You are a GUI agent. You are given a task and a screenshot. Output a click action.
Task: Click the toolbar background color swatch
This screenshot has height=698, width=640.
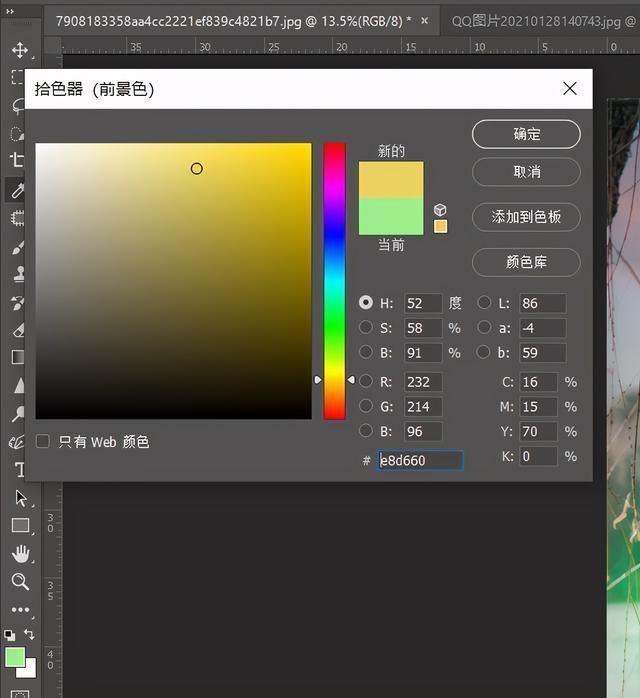point(30,671)
